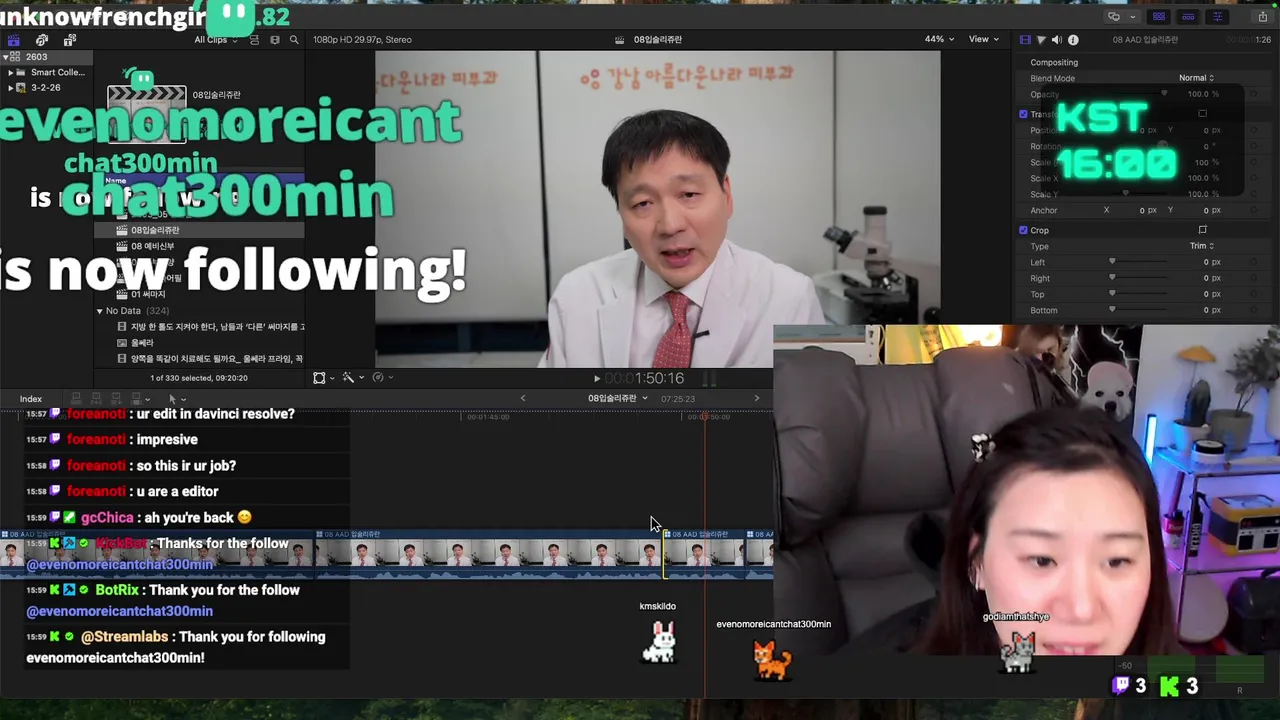Open the Transform tool under viewer
1280x720 pixels.
point(319,378)
